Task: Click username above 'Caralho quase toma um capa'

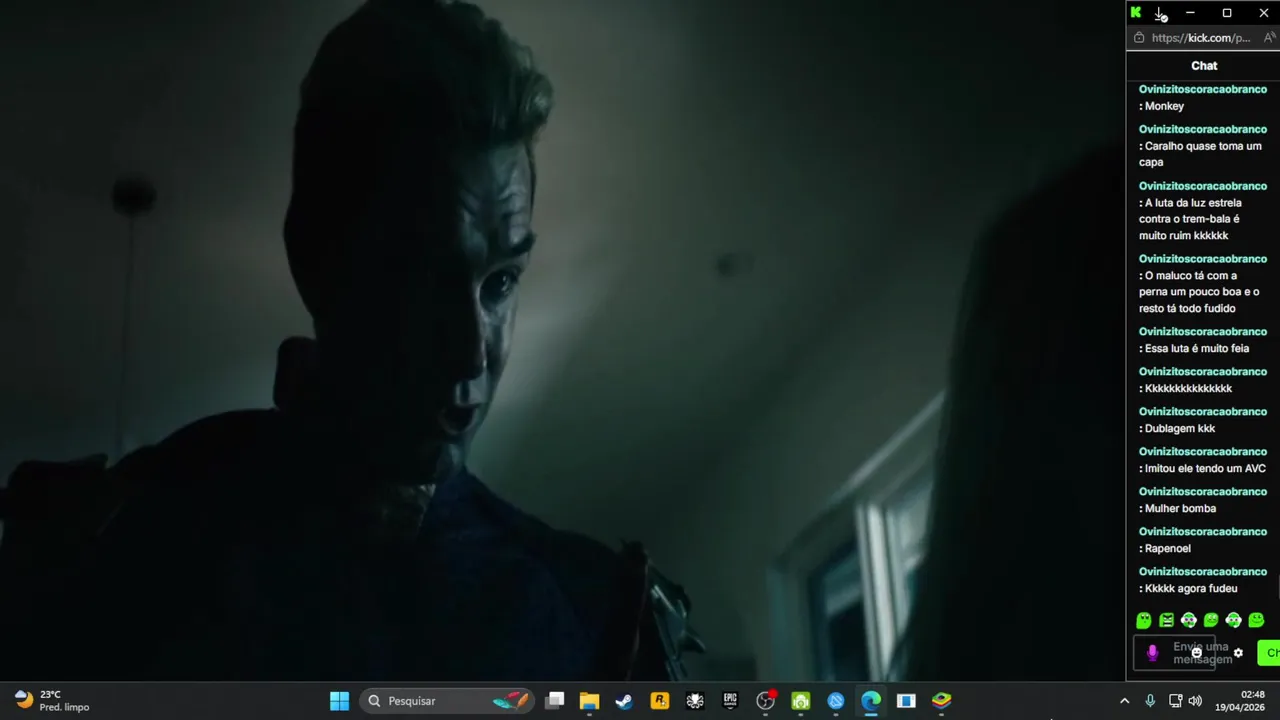Action: [1203, 129]
